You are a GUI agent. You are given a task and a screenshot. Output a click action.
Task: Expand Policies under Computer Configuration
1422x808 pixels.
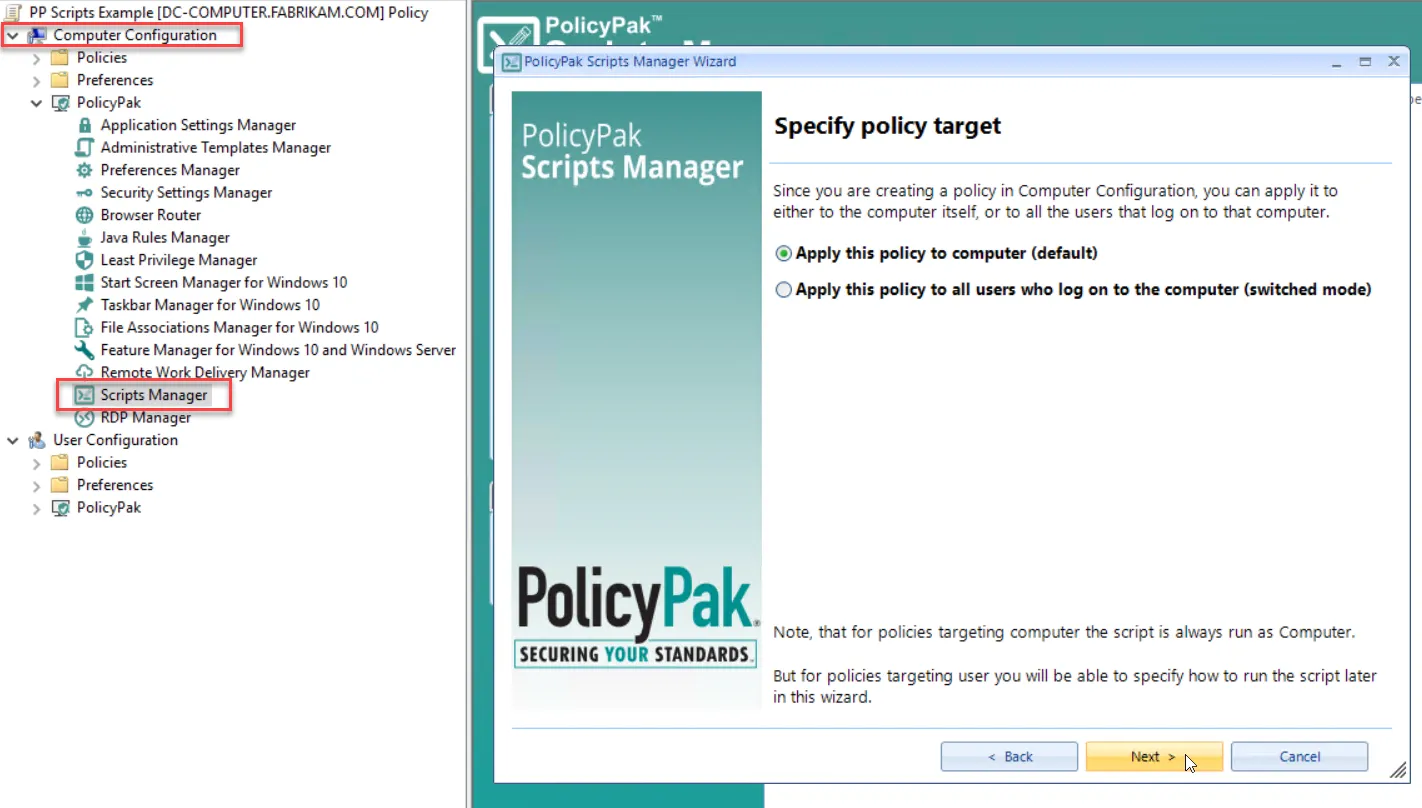(x=37, y=58)
